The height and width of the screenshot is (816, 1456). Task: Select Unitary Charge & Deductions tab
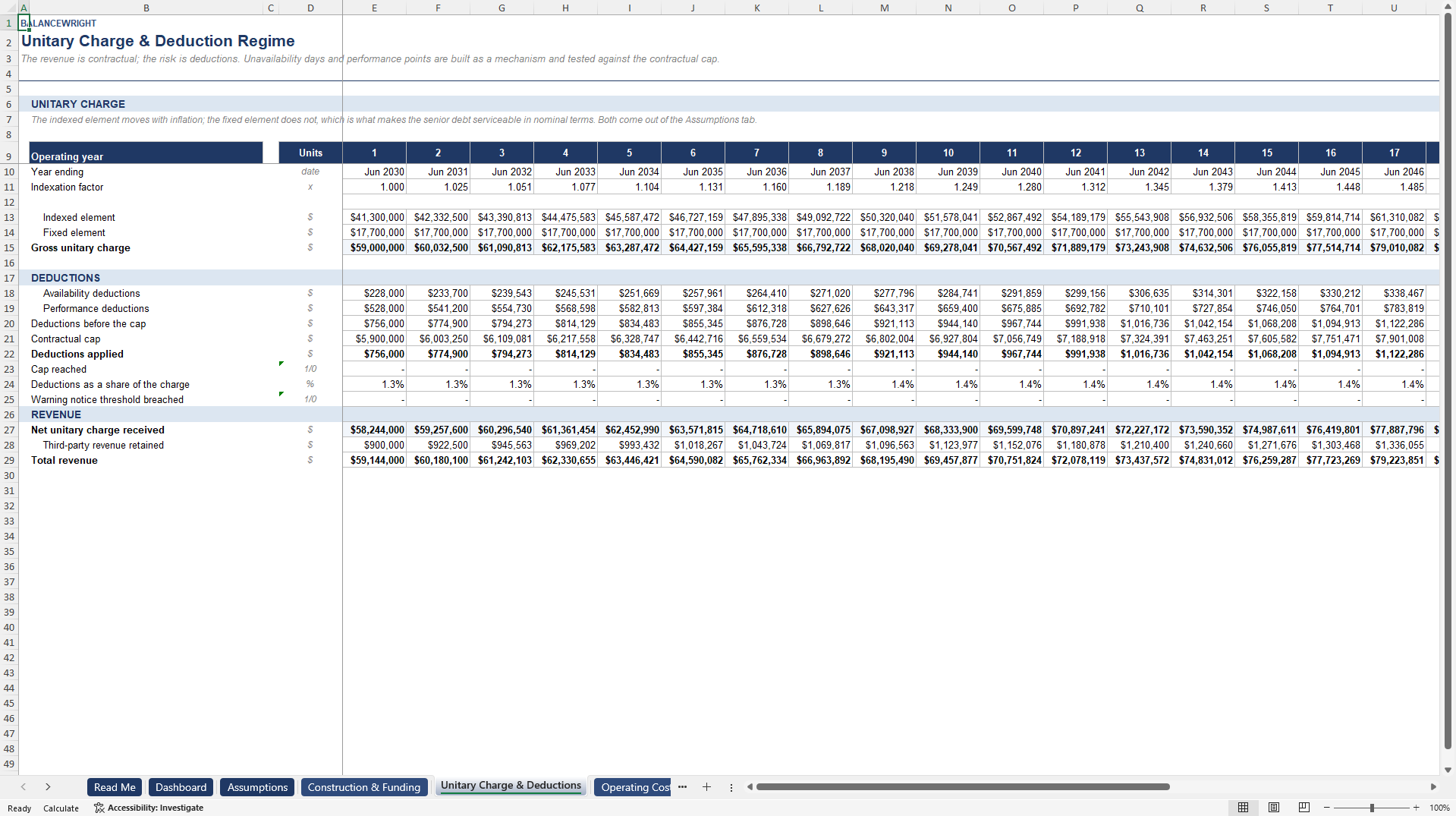pyautogui.click(x=511, y=786)
